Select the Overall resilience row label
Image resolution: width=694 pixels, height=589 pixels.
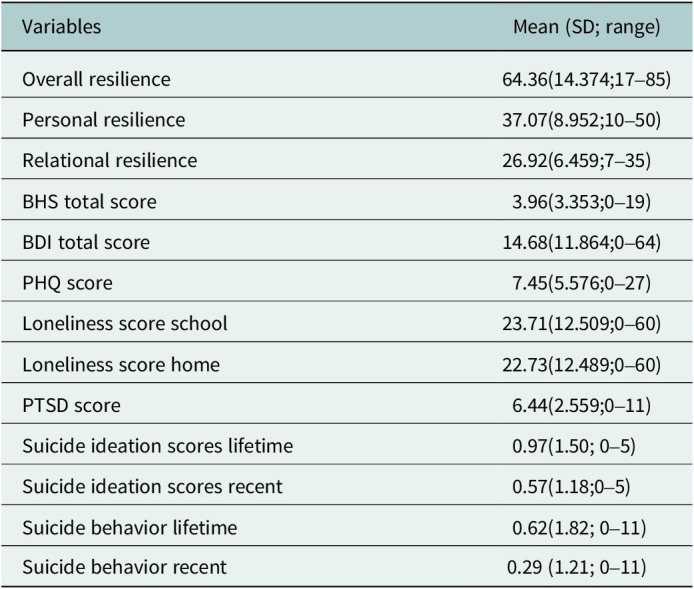98,79
